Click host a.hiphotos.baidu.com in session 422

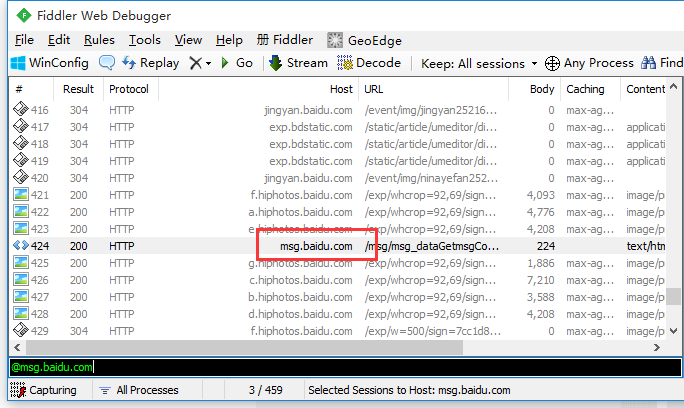pyautogui.click(x=300, y=212)
